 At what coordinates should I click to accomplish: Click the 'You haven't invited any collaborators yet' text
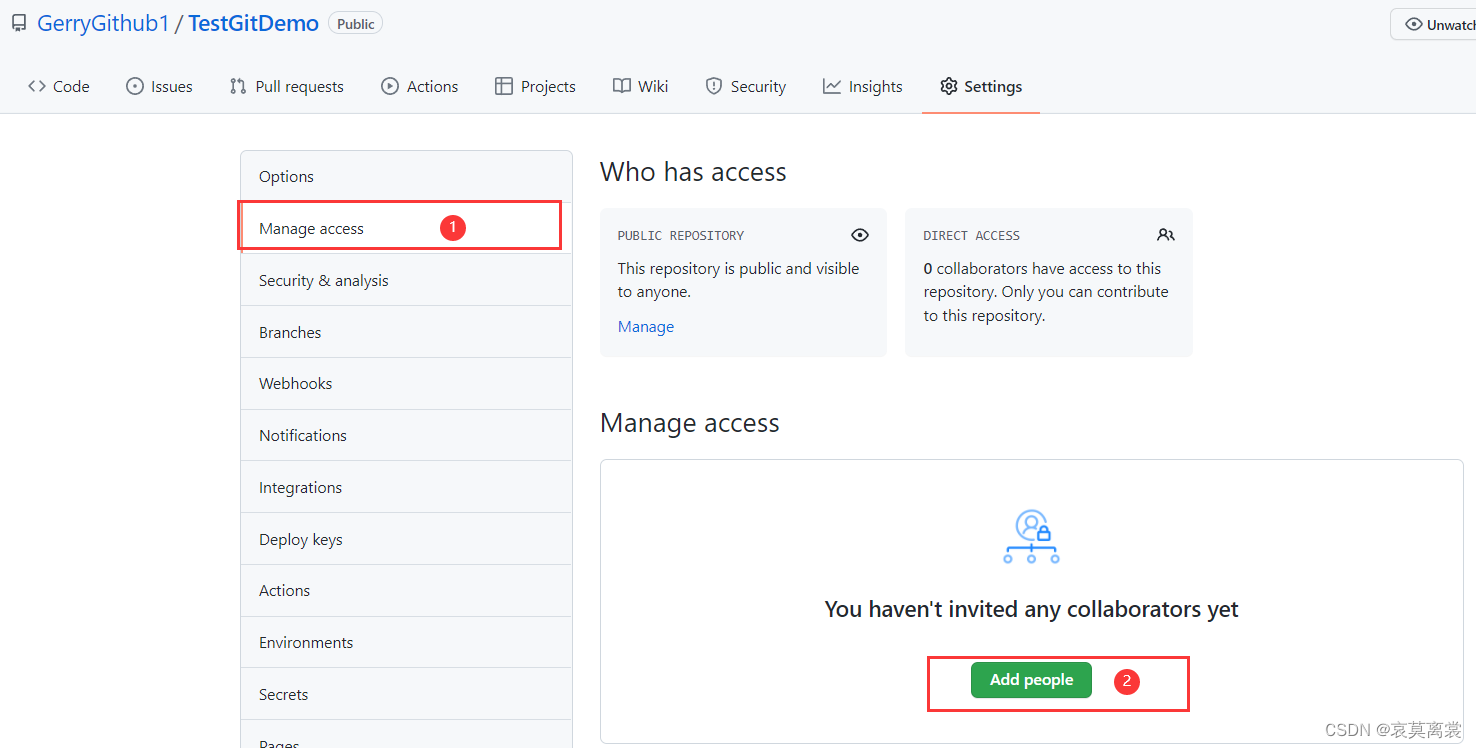[x=1031, y=609]
